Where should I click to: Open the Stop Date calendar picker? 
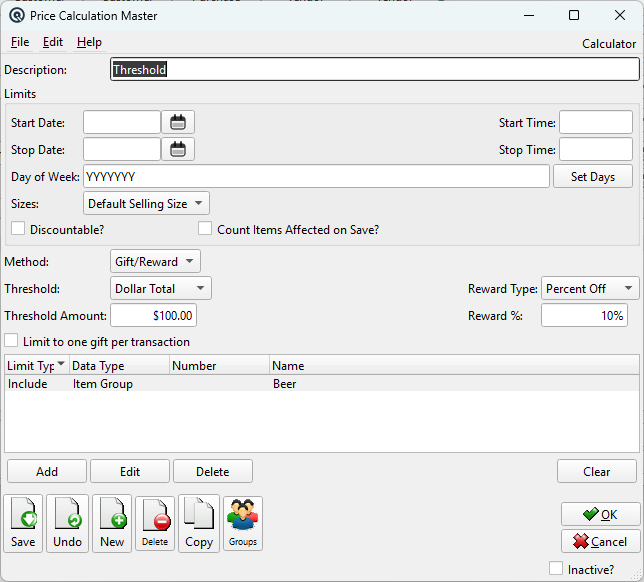coord(178,150)
